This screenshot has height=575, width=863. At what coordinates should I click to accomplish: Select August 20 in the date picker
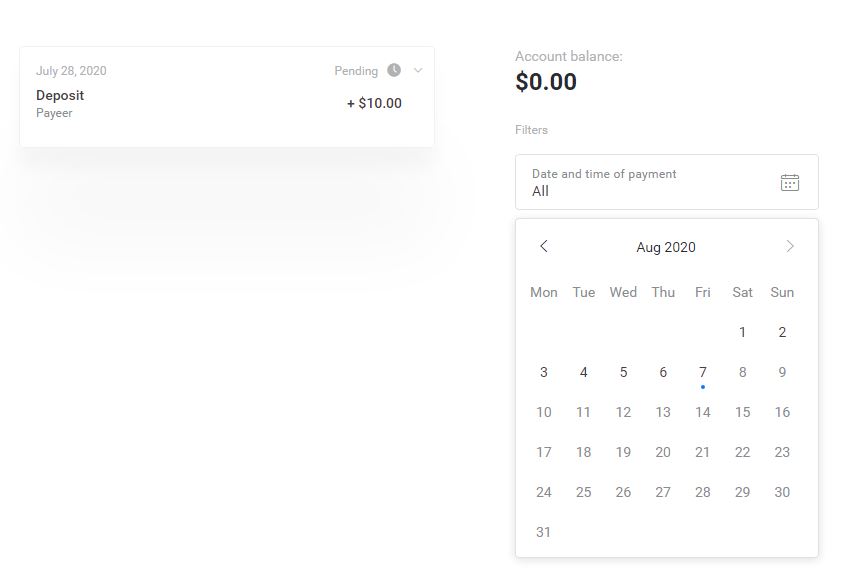point(663,452)
